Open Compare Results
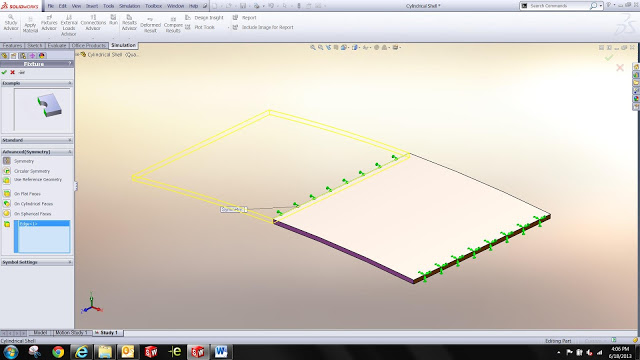 (x=173, y=25)
